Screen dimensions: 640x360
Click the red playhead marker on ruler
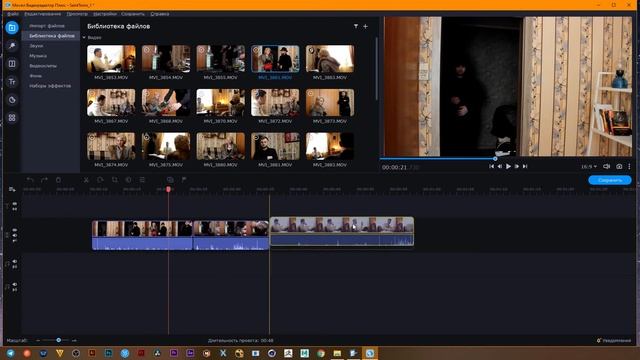(x=168, y=189)
